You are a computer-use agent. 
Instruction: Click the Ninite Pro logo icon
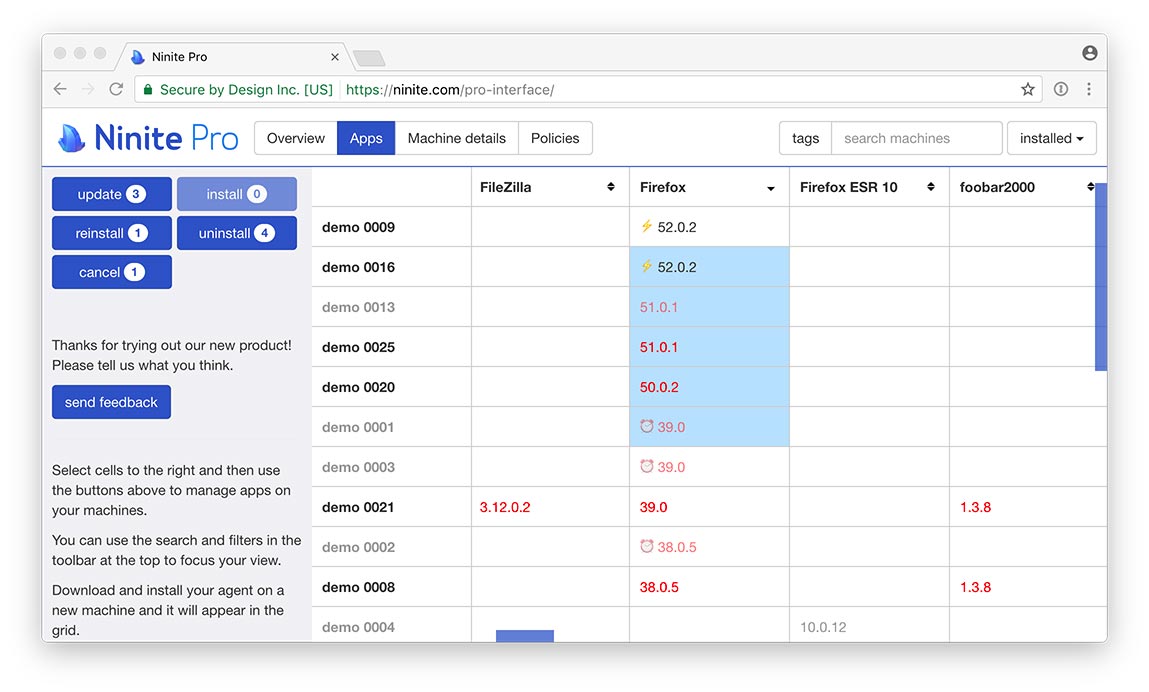point(71,137)
